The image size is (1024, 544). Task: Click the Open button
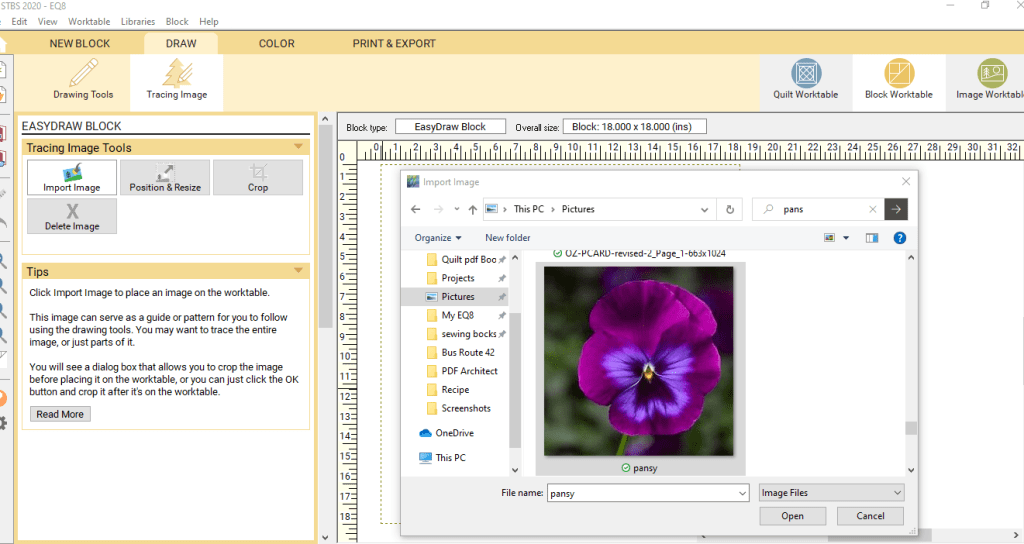click(792, 516)
